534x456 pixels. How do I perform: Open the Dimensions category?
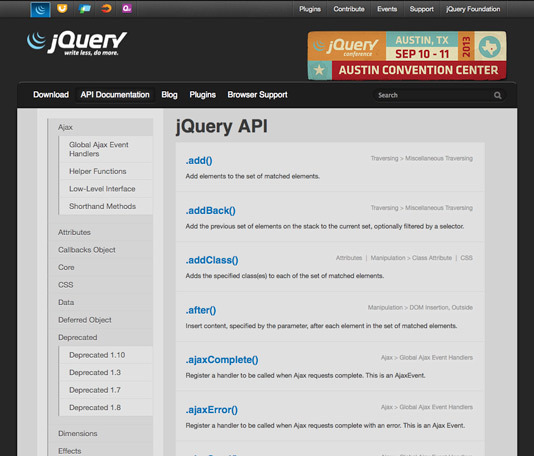point(78,434)
